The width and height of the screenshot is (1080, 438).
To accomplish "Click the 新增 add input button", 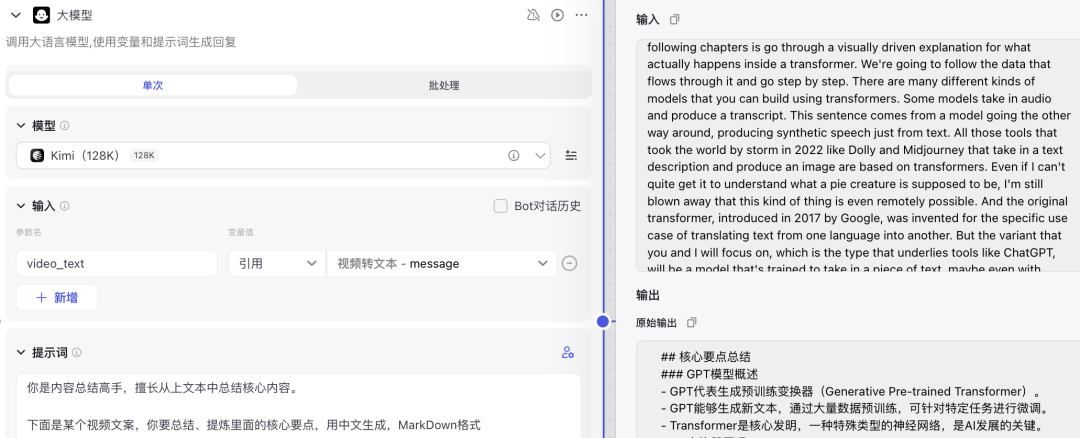I will pyautogui.click(x=56, y=298).
